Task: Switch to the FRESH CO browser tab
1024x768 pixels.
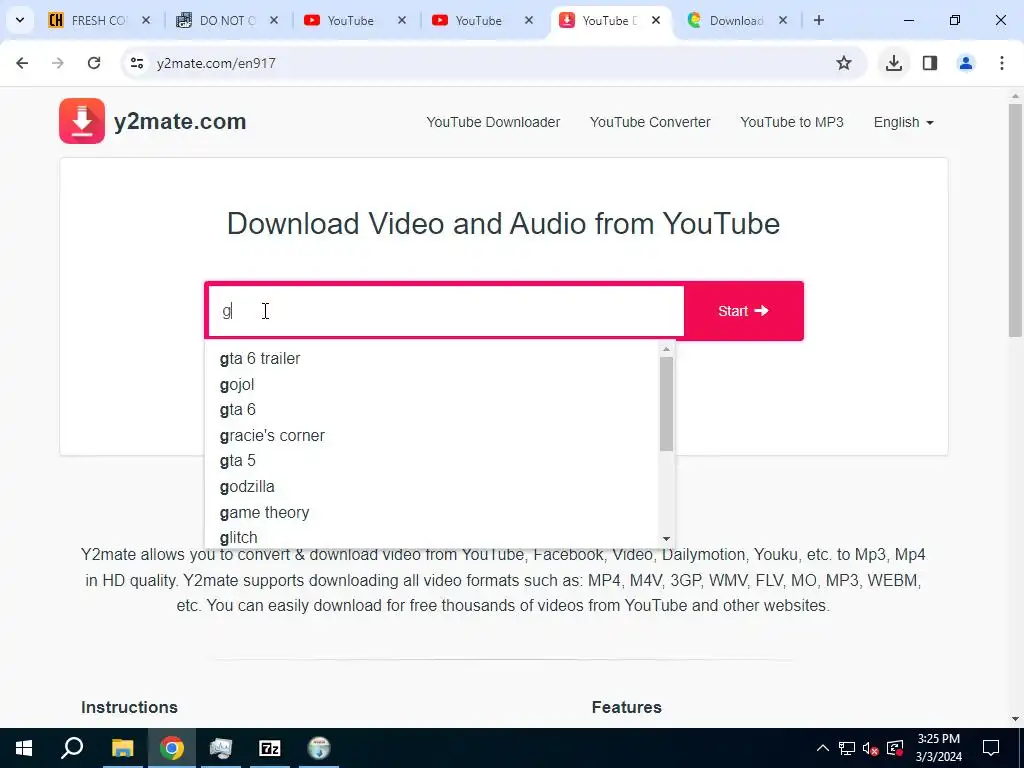Action: pos(99,20)
